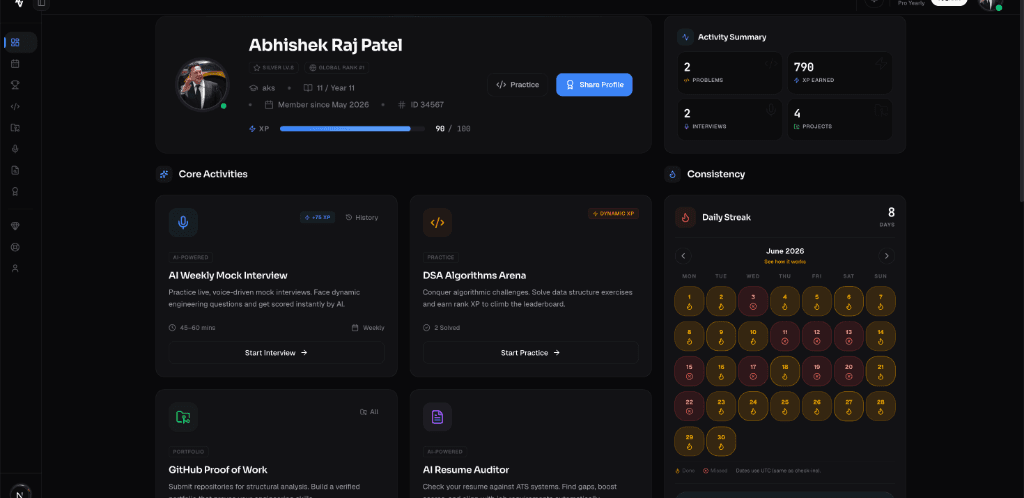Open the user profile icon in the sidebar

[x=16, y=268]
